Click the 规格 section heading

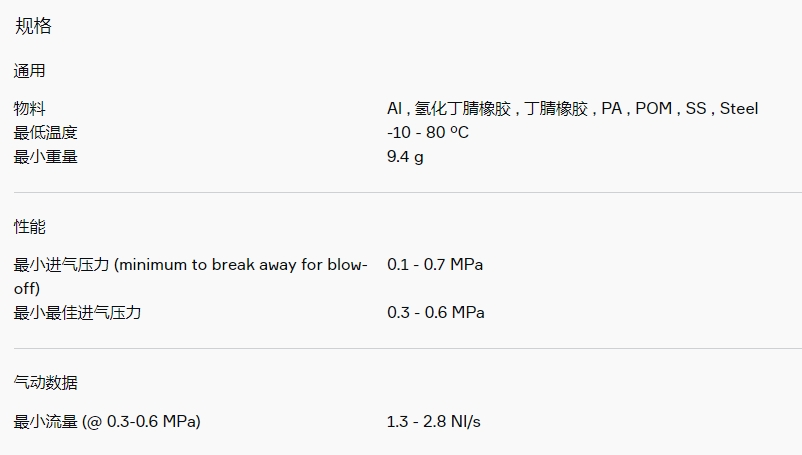(x=33, y=26)
